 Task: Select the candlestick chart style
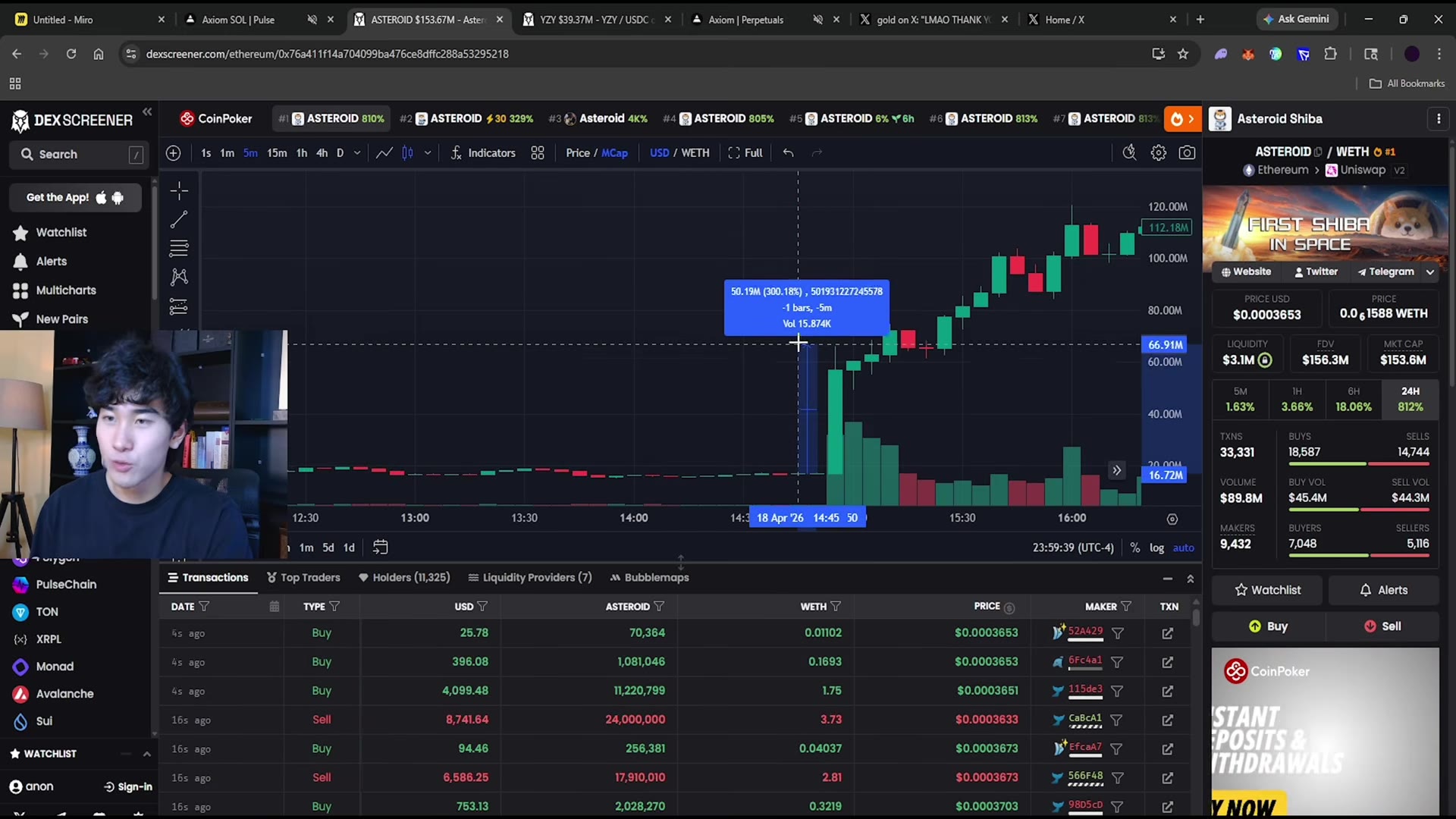(x=408, y=153)
